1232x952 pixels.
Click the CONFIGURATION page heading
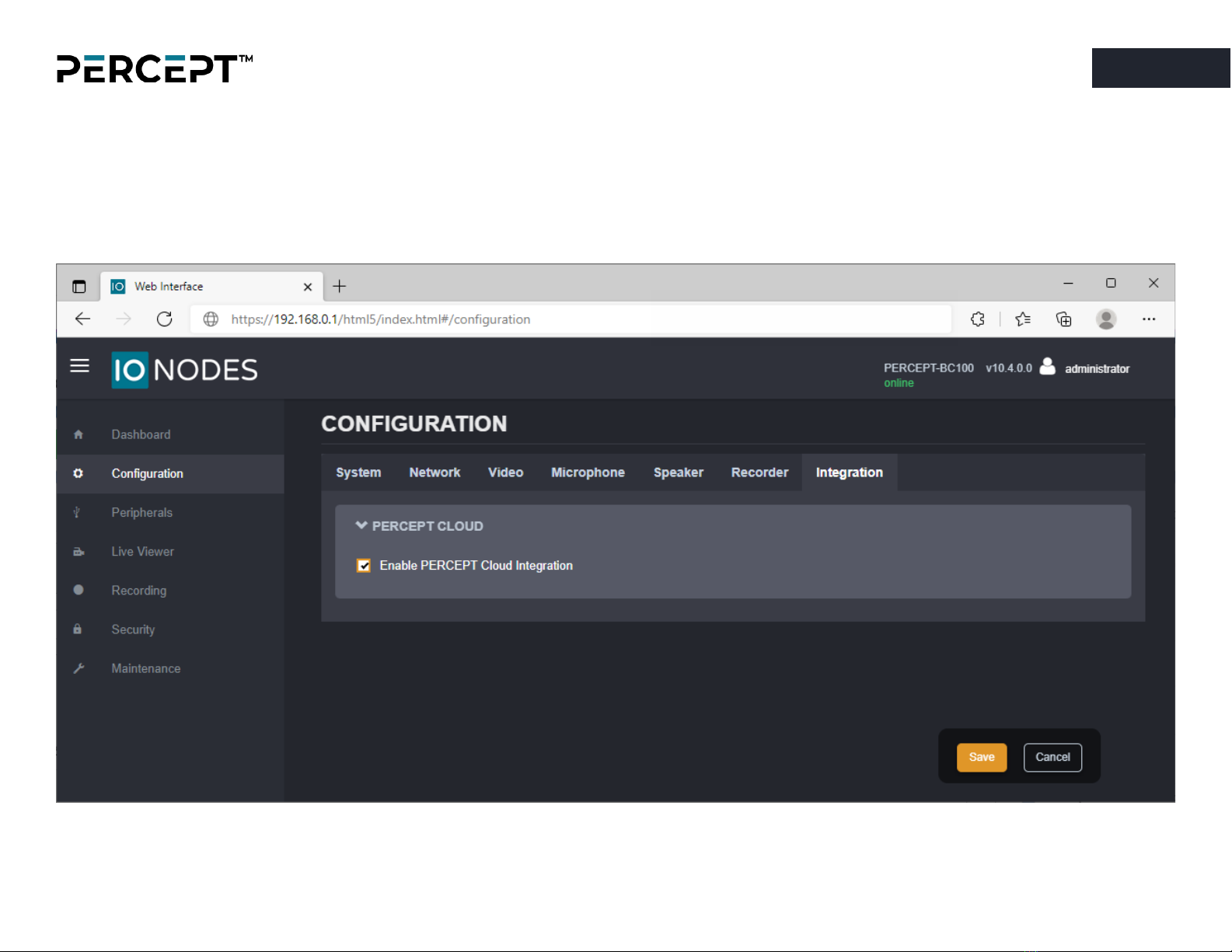[414, 424]
